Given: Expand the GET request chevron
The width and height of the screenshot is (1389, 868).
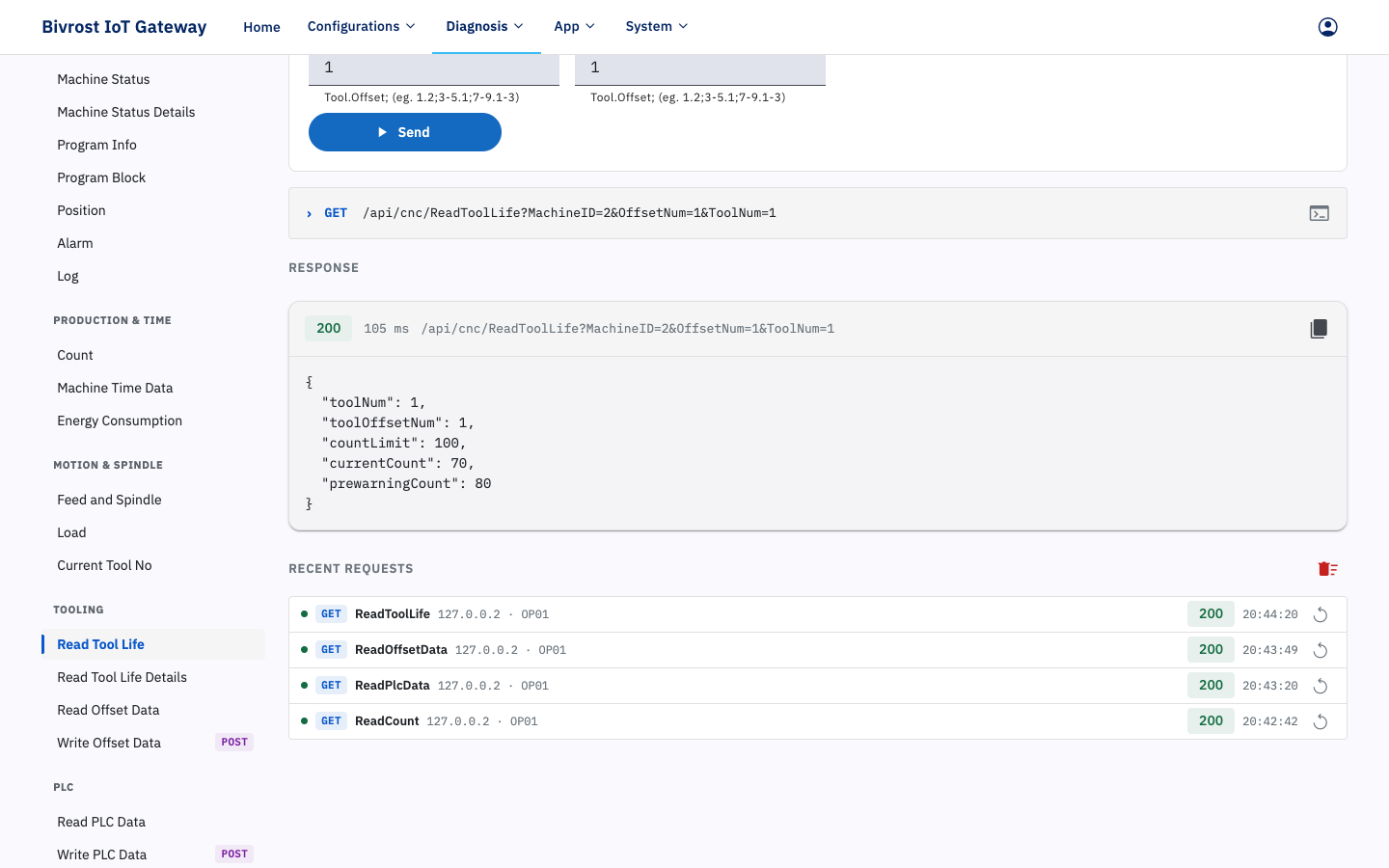Looking at the screenshot, I should tap(309, 214).
